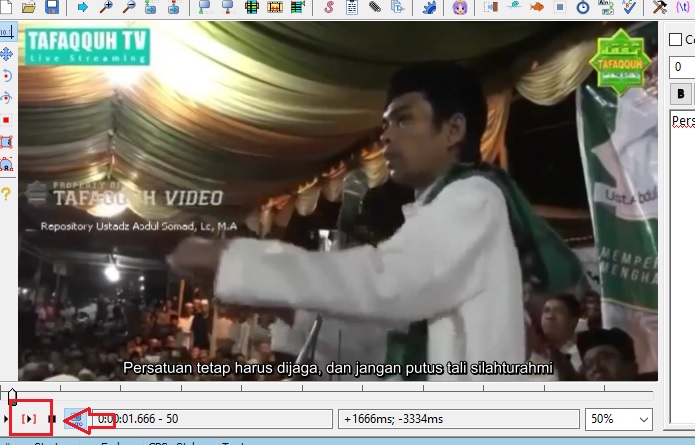695x445 pixels.
Task: Select rectangle clip tool
Action: 7,142
